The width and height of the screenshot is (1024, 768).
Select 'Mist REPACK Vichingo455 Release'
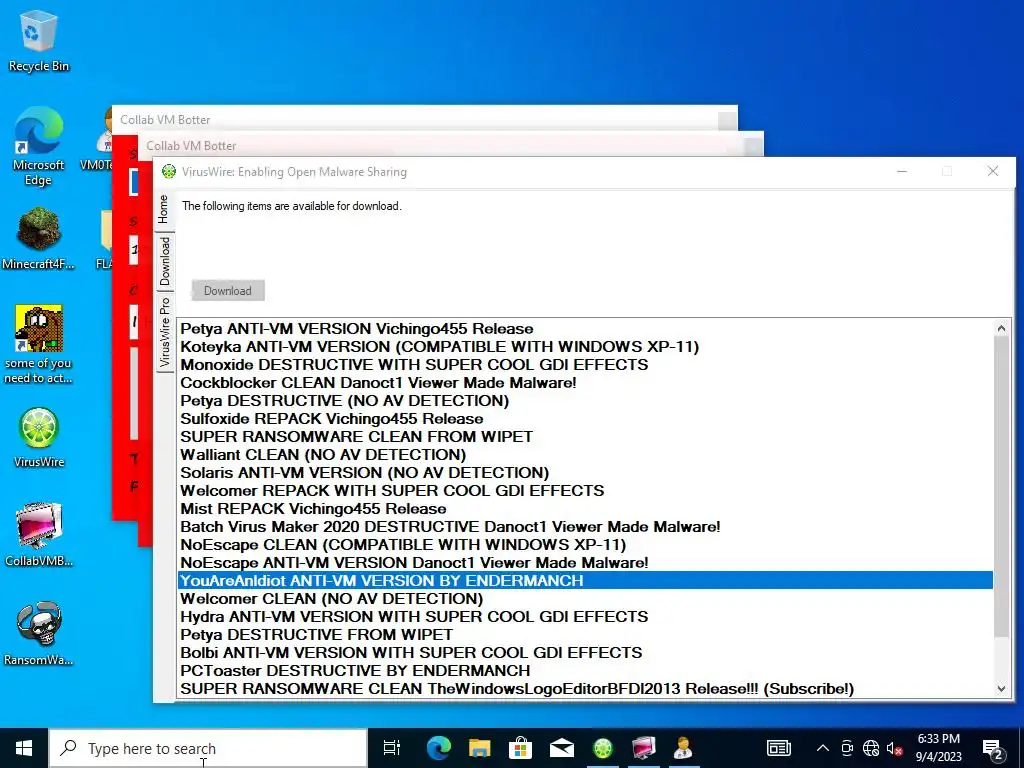pos(585,509)
